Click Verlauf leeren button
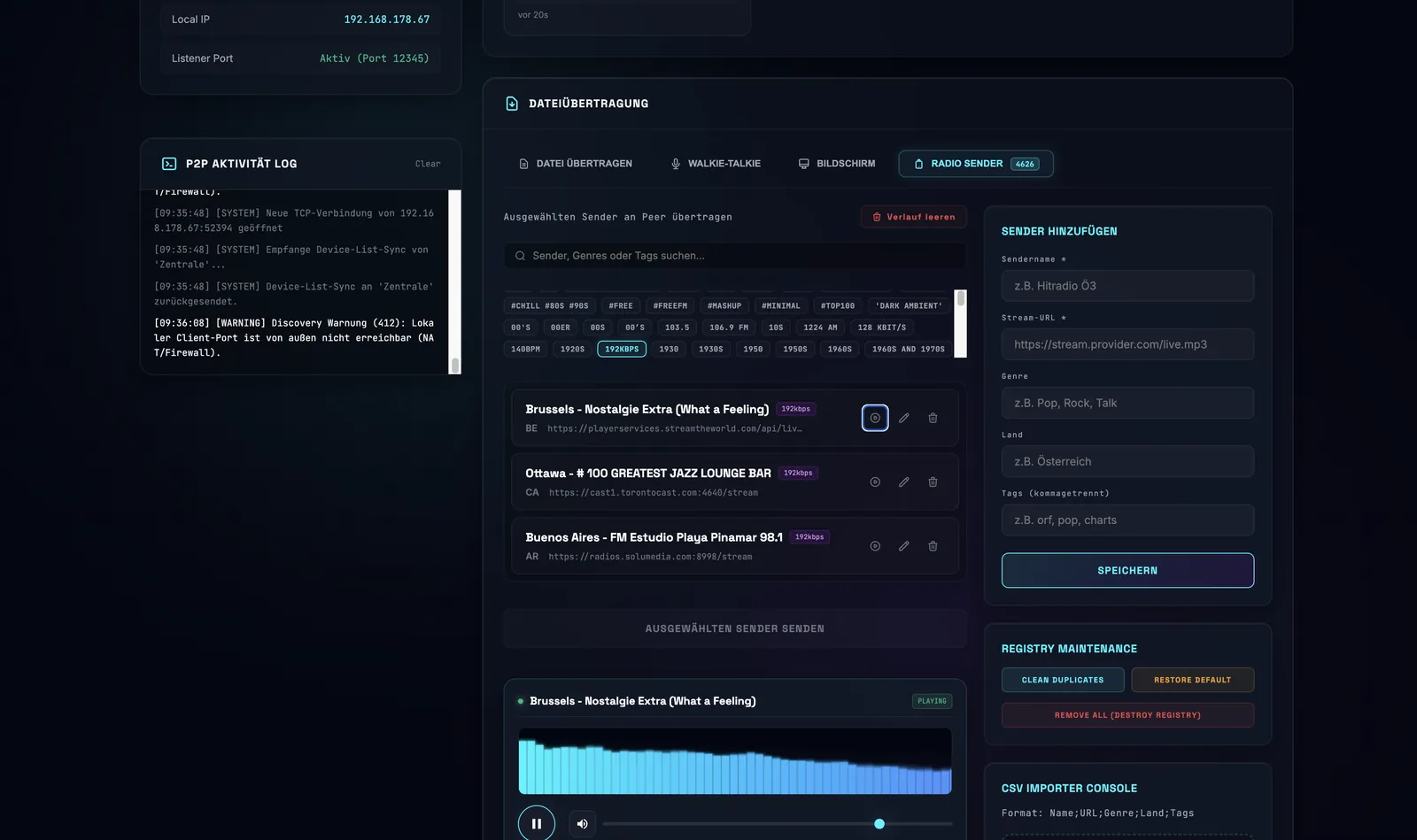The image size is (1417, 840). [x=914, y=217]
